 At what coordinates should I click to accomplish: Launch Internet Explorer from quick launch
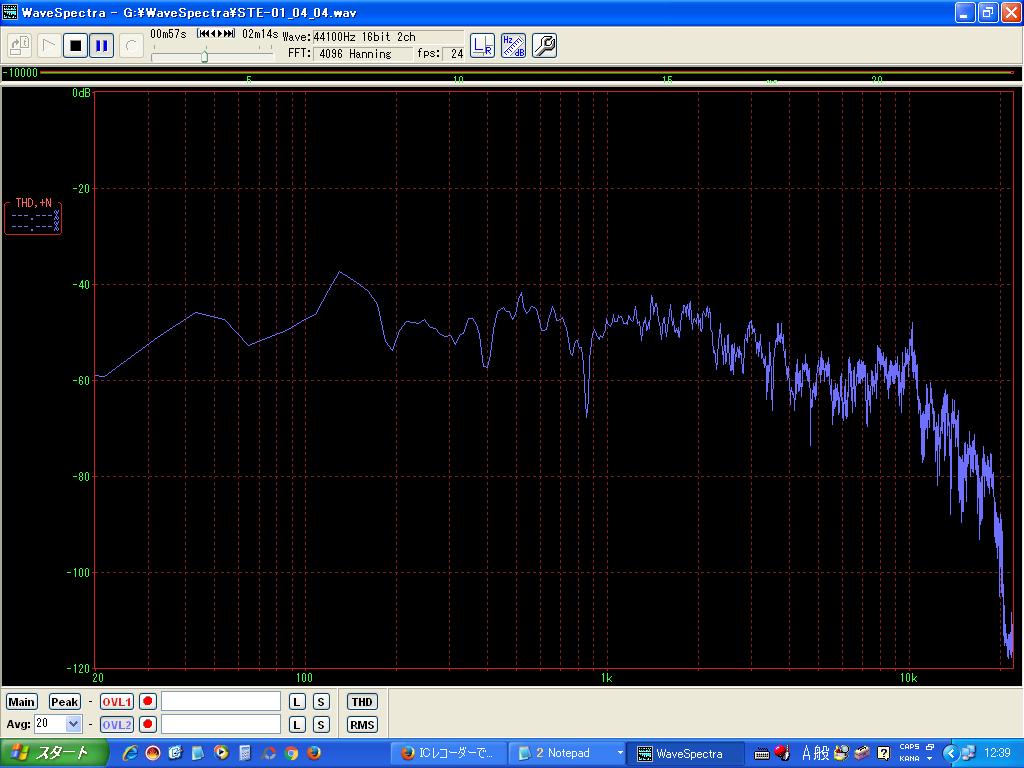(130, 753)
